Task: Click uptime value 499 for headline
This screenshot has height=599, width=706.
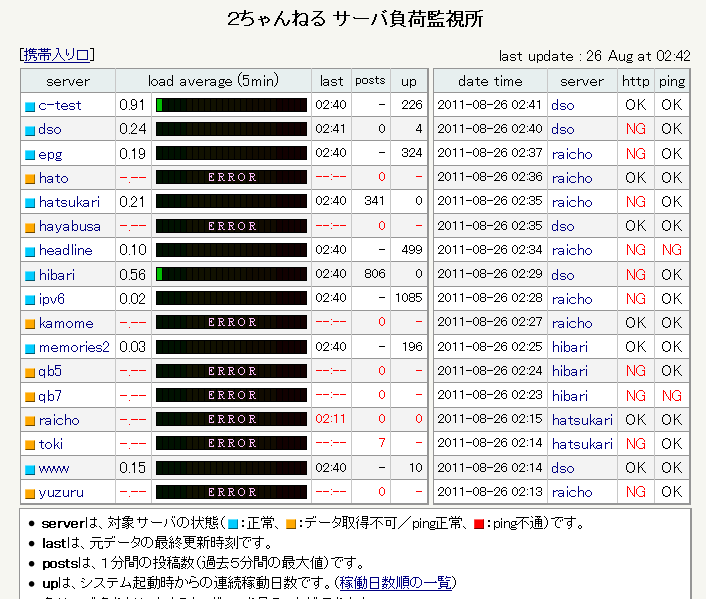Action: [412, 250]
